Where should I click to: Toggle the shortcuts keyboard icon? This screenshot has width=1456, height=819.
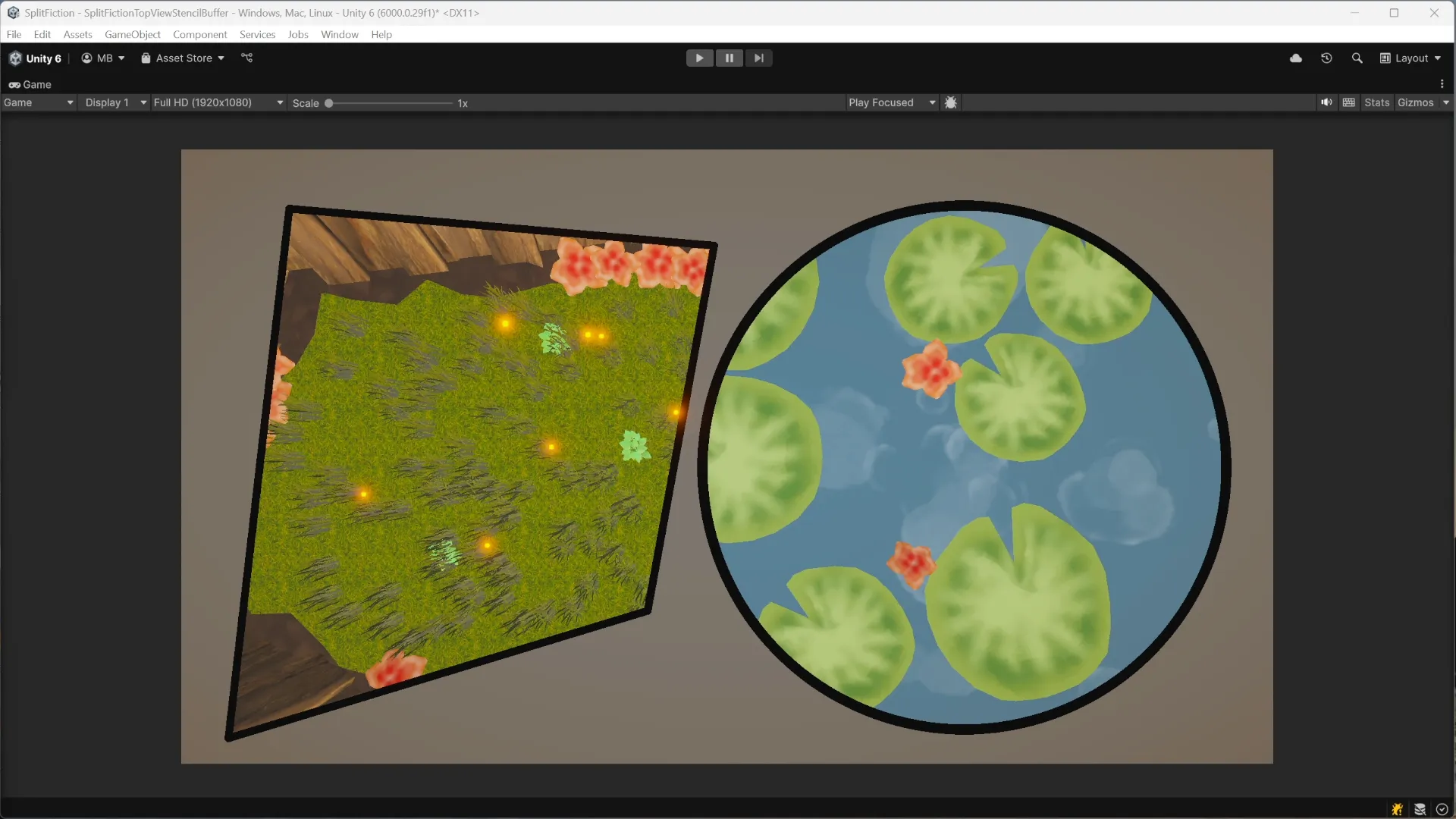[x=1348, y=102]
